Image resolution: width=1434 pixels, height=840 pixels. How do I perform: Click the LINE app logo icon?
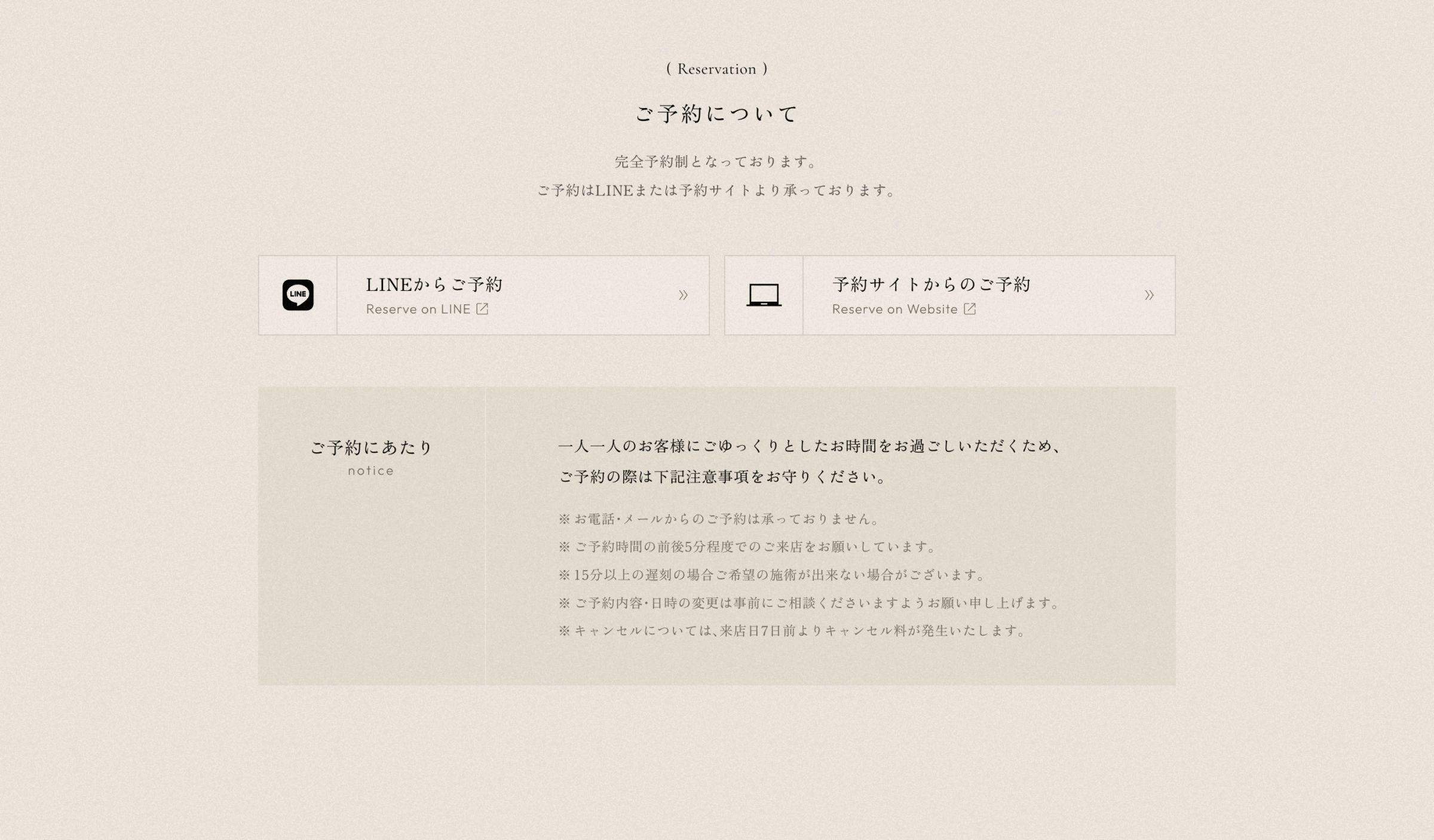(298, 295)
